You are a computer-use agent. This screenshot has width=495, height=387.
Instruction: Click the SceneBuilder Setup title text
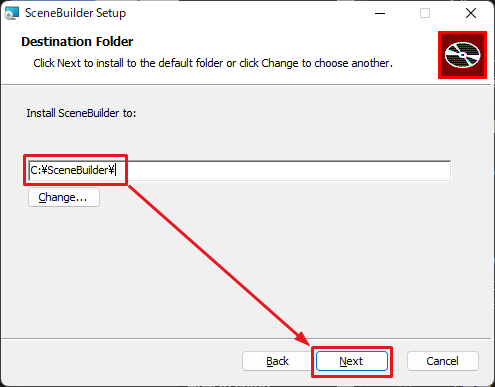(75, 13)
